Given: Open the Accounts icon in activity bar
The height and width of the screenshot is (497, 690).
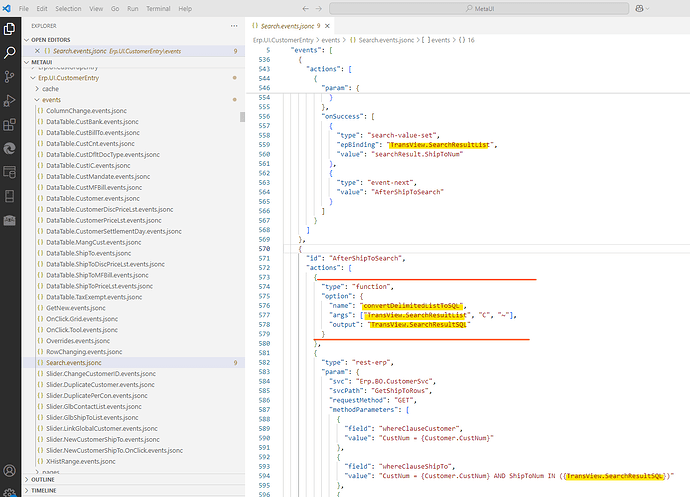Looking at the screenshot, I should [9, 471].
